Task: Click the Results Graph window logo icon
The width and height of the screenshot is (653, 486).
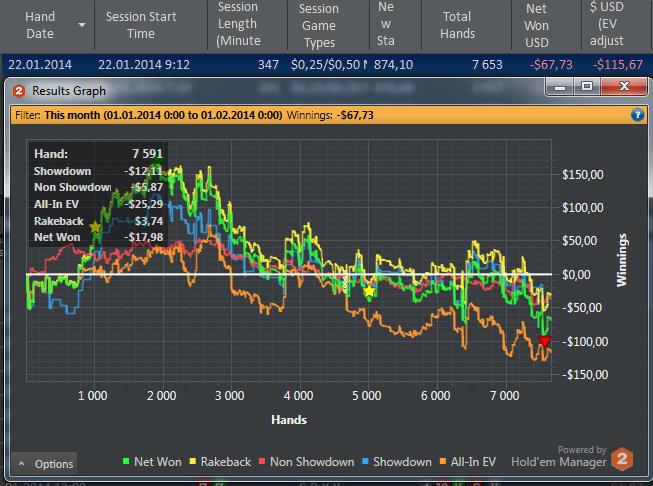Action: [19, 90]
